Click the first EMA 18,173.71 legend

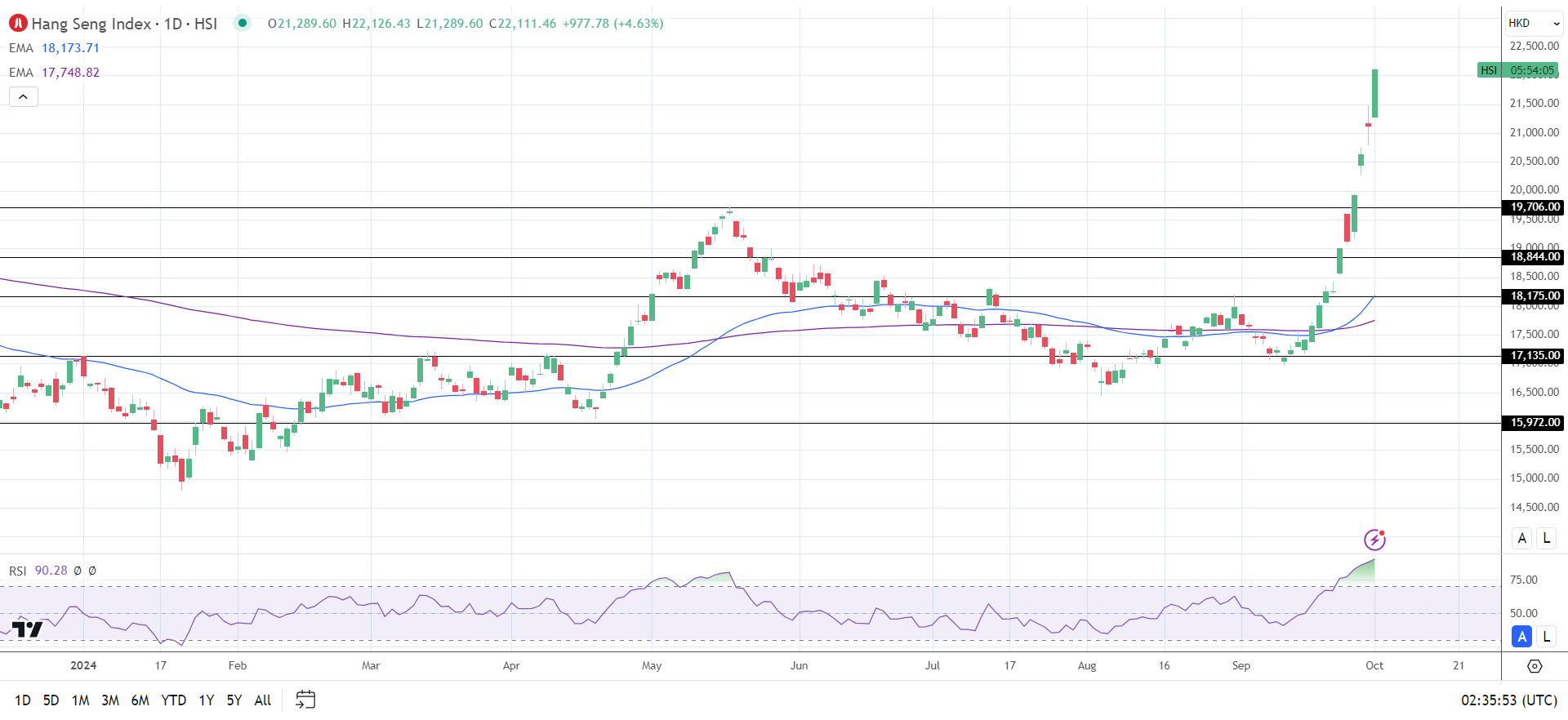54,48
